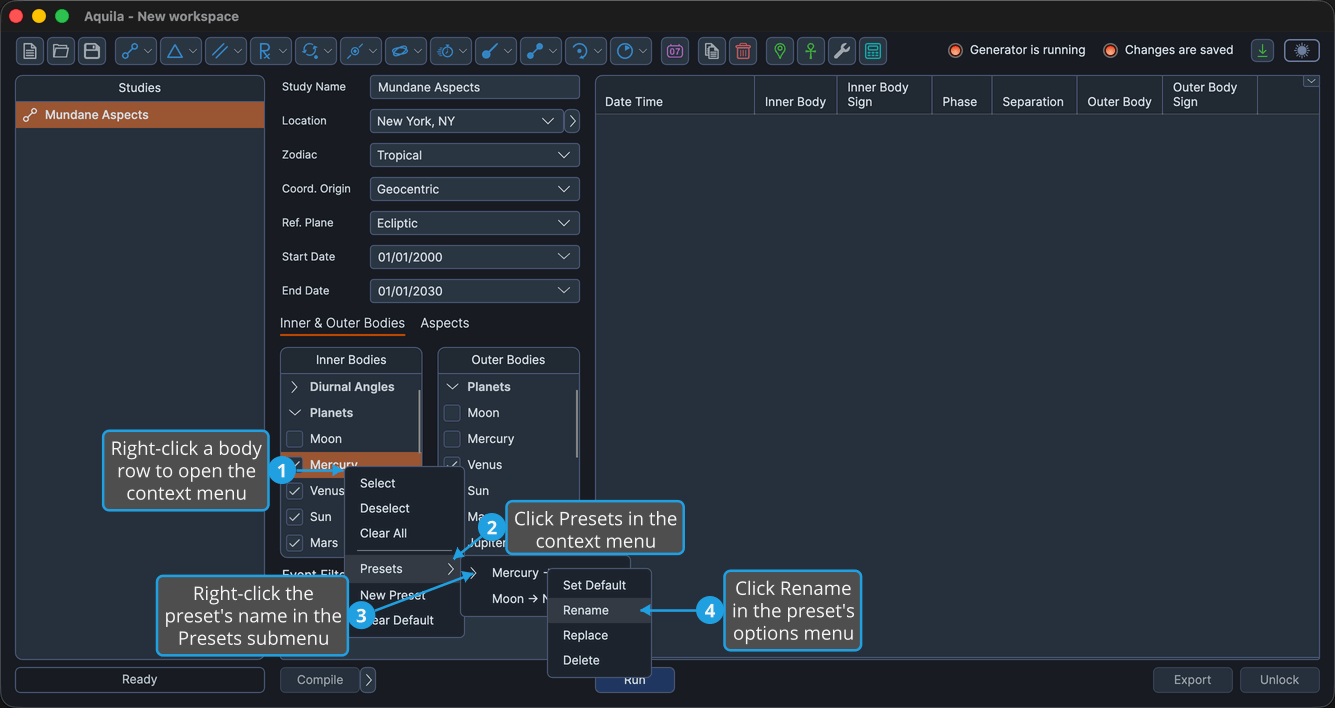
Task: Click the Unlock button
Action: pyautogui.click(x=1279, y=680)
